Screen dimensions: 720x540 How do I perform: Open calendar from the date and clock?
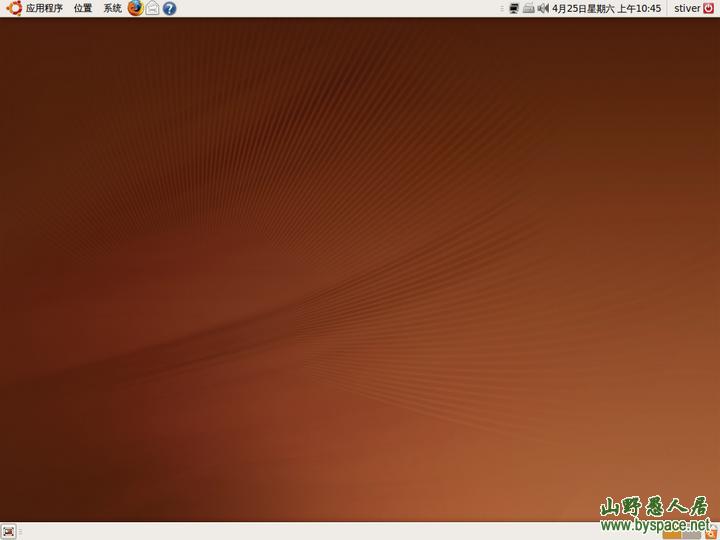point(606,8)
